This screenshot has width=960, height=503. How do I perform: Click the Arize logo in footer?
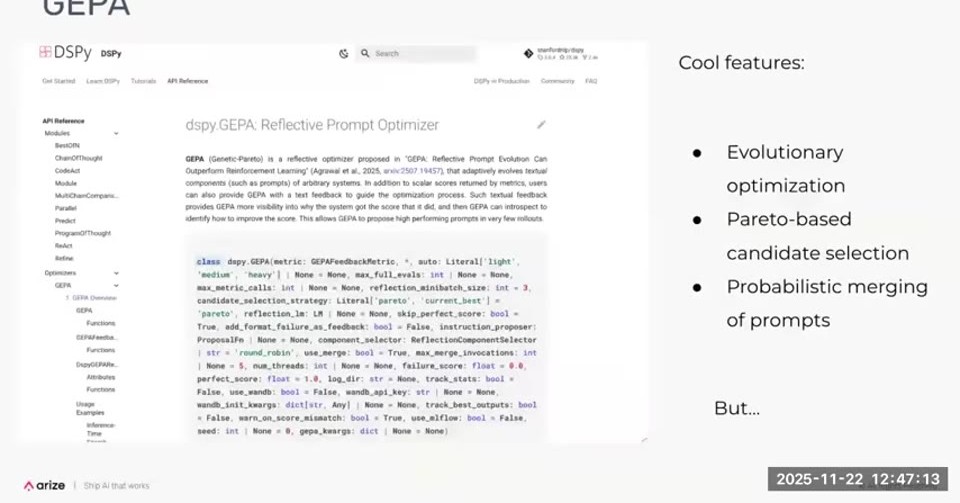click(45, 485)
